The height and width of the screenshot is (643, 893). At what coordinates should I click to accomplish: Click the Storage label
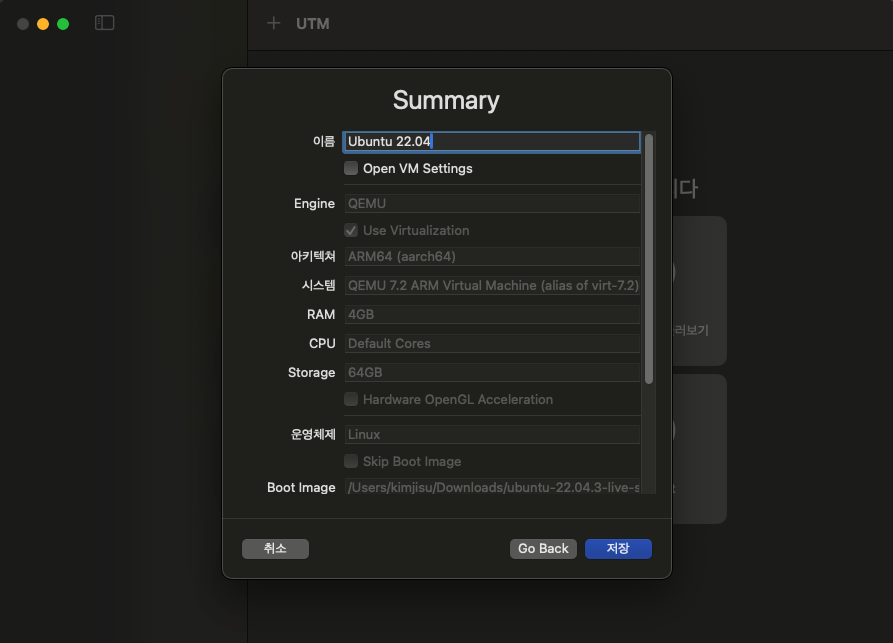pos(312,372)
